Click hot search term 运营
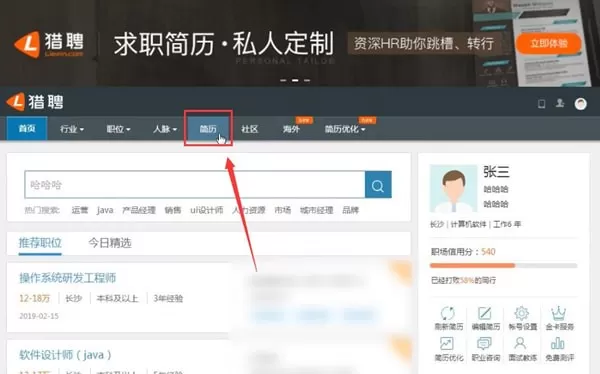The image size is (600, 374). [x=80, y=210]
